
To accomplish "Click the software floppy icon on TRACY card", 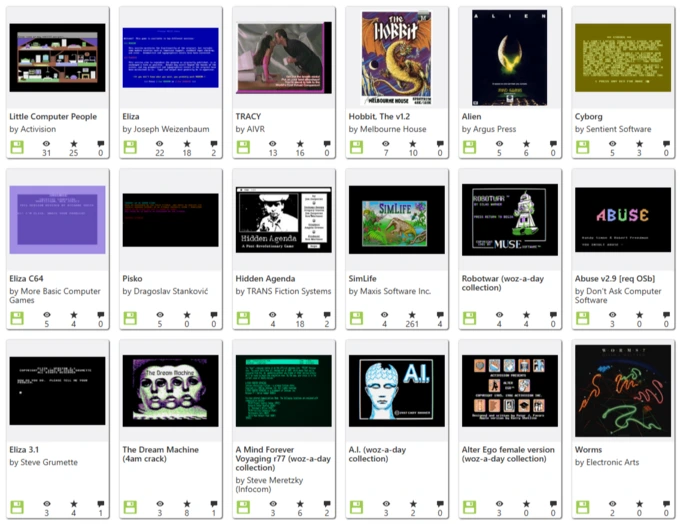I will (x=243, y=147).
